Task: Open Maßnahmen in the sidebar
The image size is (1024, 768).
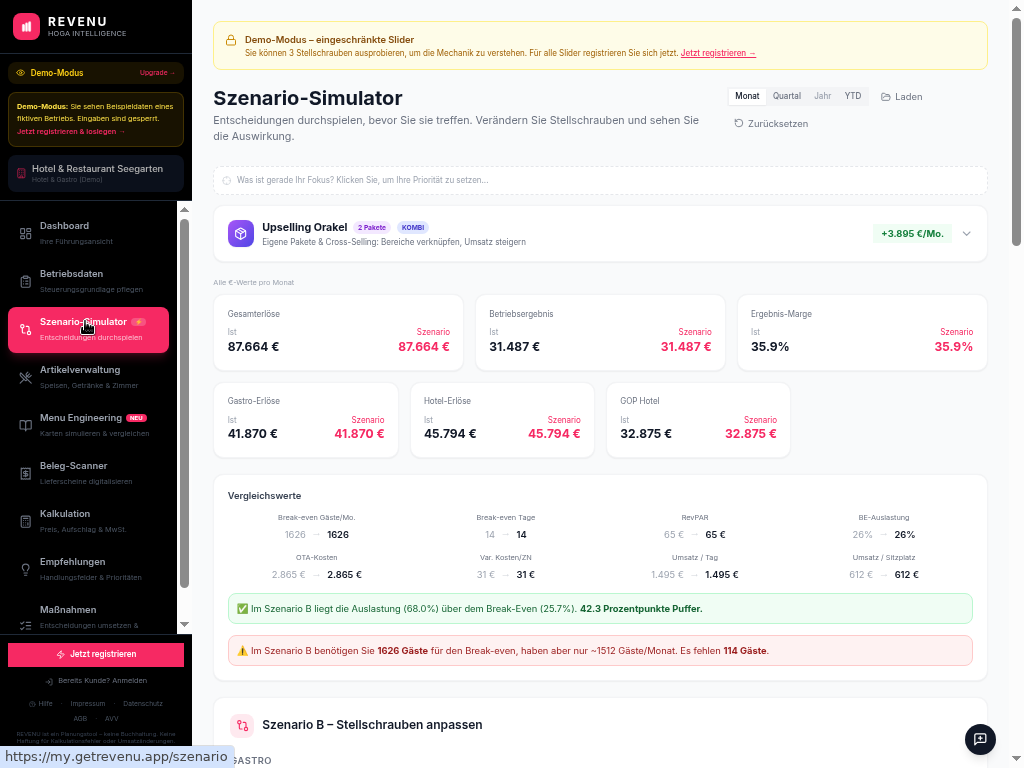Action: pos(68,610)
